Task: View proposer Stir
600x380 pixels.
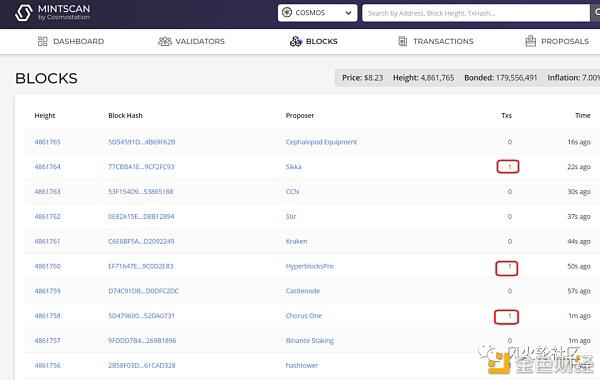Action: [291, 217]
